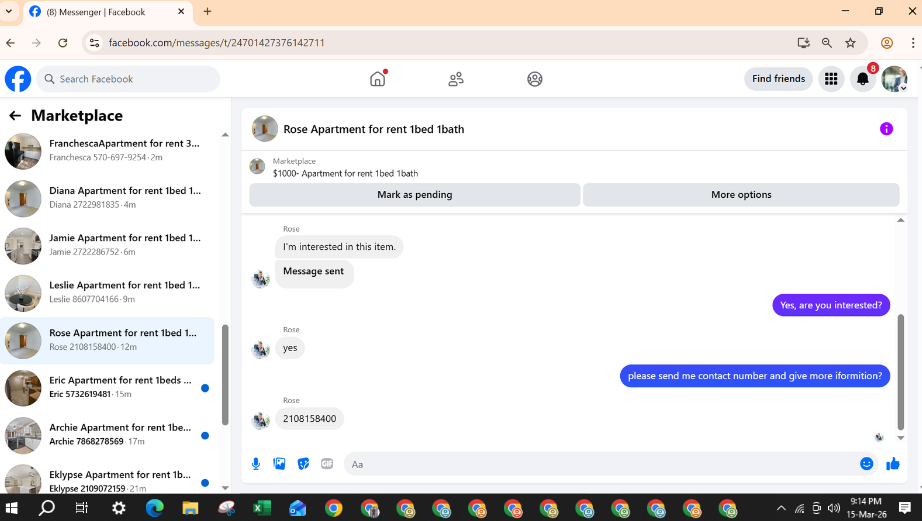The width and height of the screenshot is (922, 521).
Task: Open the Windows Start menu
Action: tap(12, 507)
